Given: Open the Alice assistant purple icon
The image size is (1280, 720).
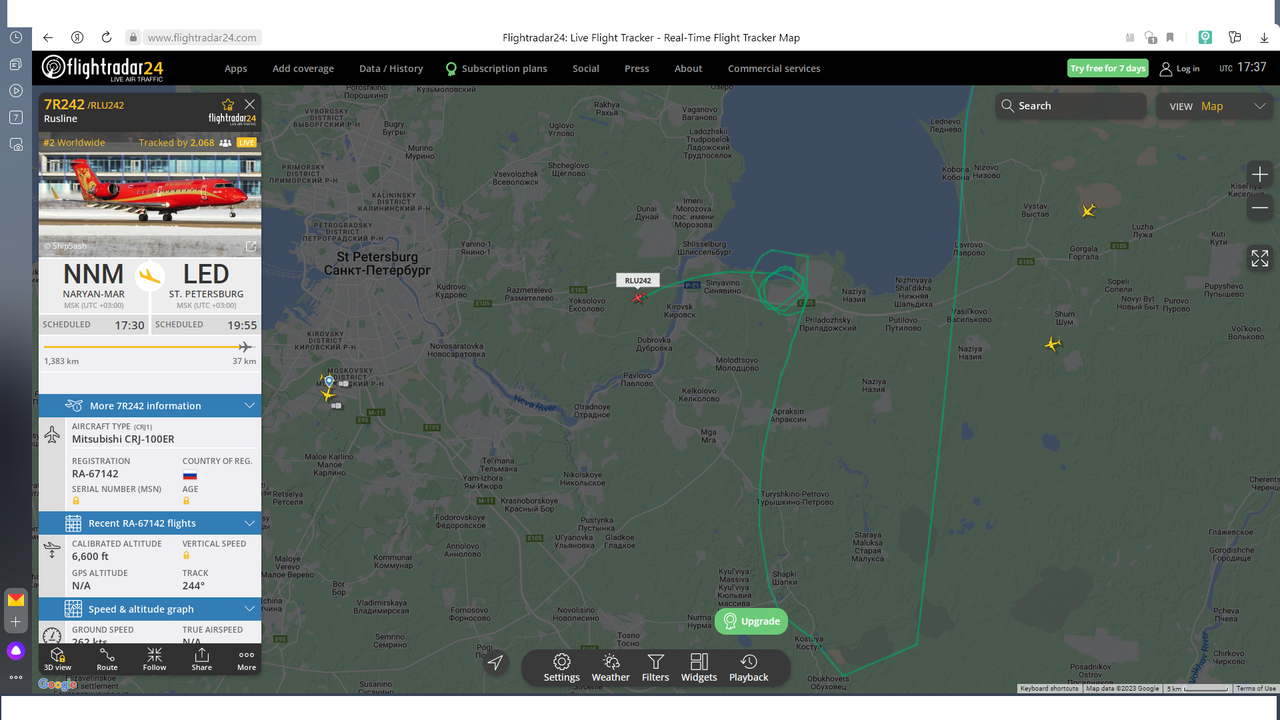Looking at the screenshot, I should pyautogui.click(x=16, y=651).
